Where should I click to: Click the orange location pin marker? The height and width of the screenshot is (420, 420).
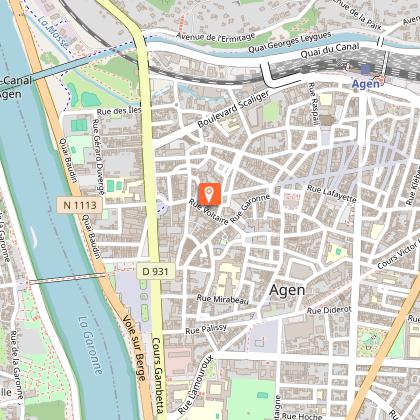[x=210, y=194]
